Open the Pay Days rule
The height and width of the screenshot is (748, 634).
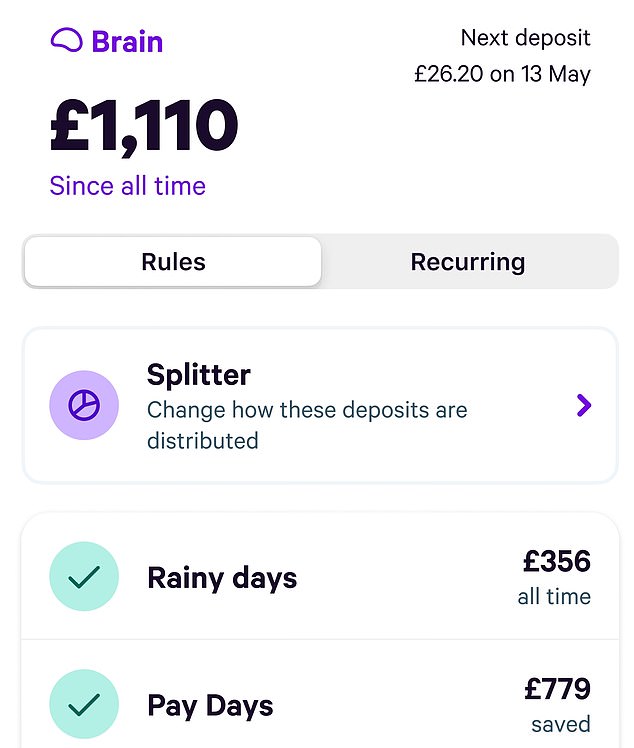tap(210, 706)
